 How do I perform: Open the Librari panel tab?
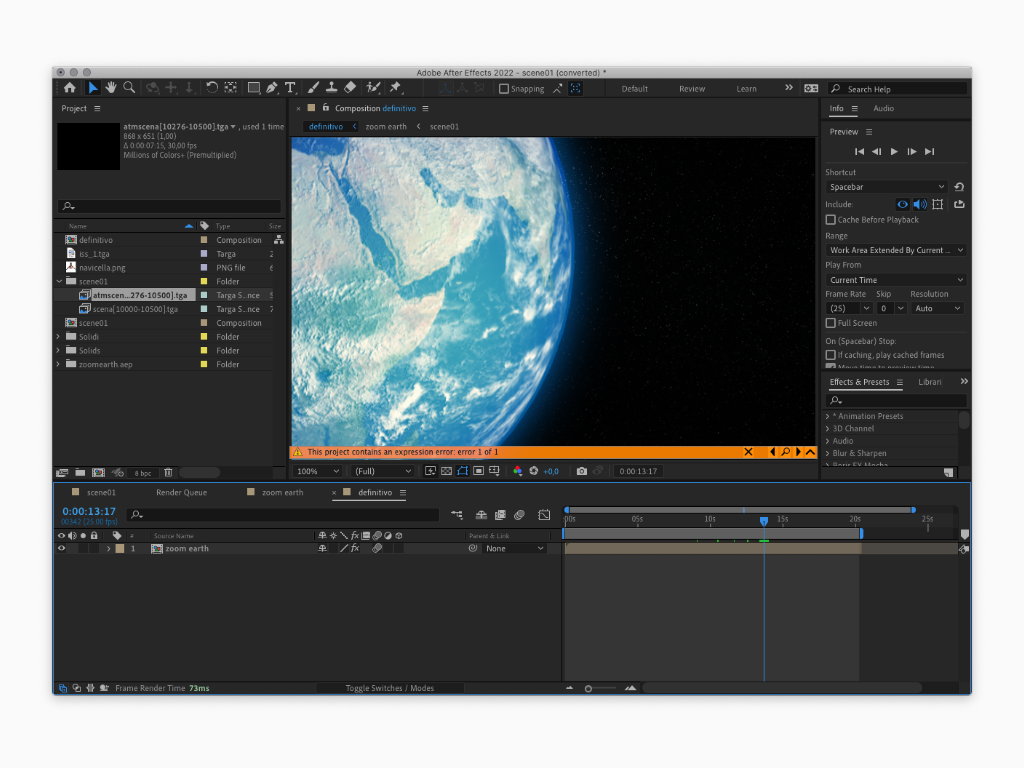tap(929, 382)
